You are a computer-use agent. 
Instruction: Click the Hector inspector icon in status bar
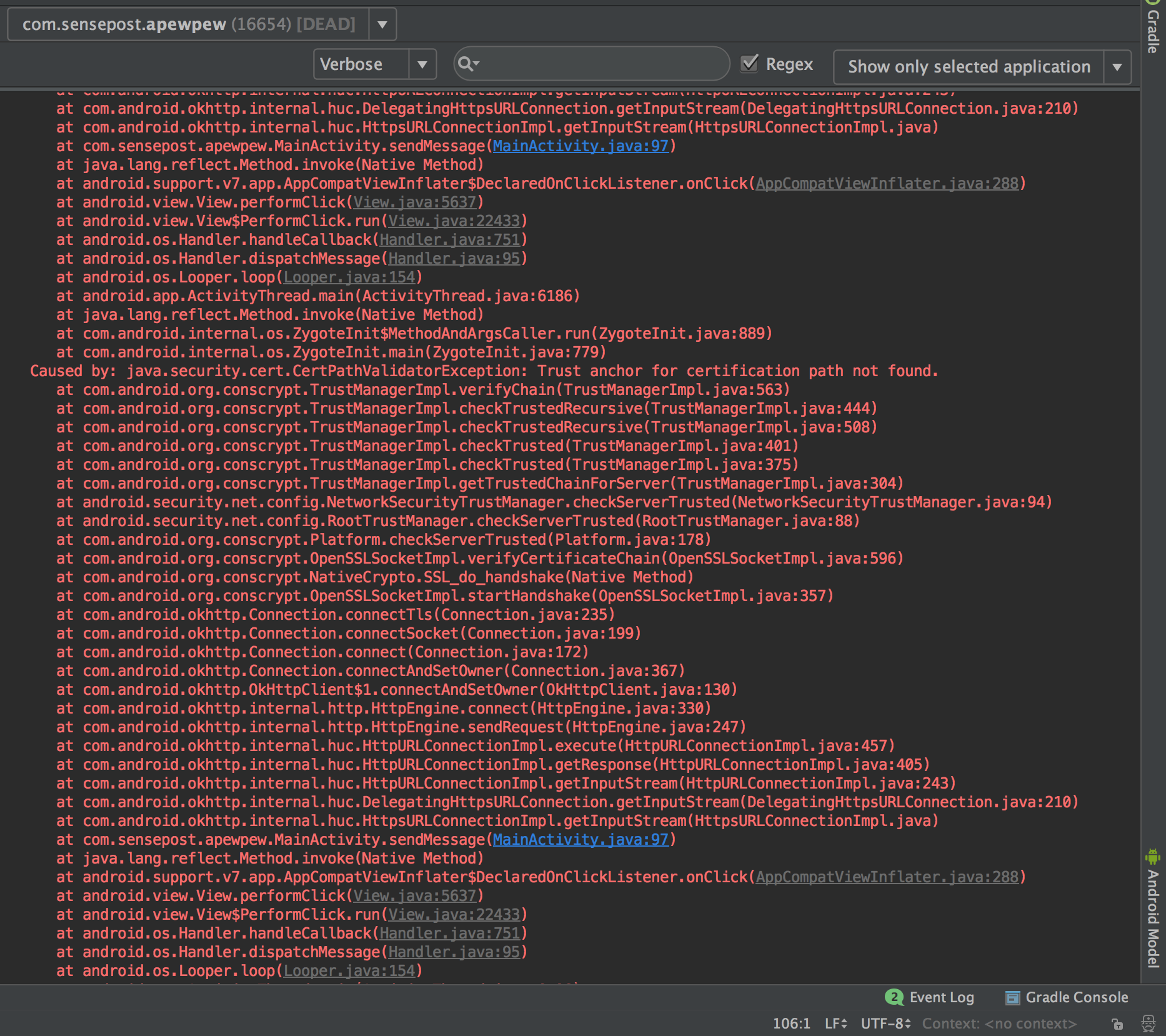tap(1149, 1024)
